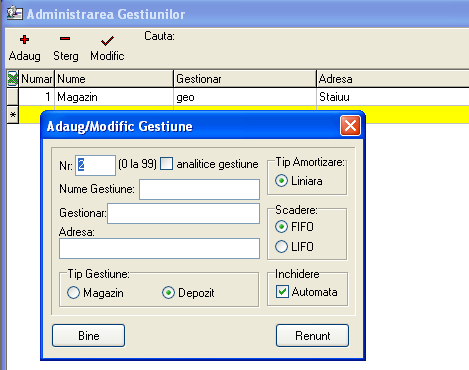The width and height of the screenshot is (469, 370).
Task: Select the Staiuu address cell
Action: click(x=393, y=97)
